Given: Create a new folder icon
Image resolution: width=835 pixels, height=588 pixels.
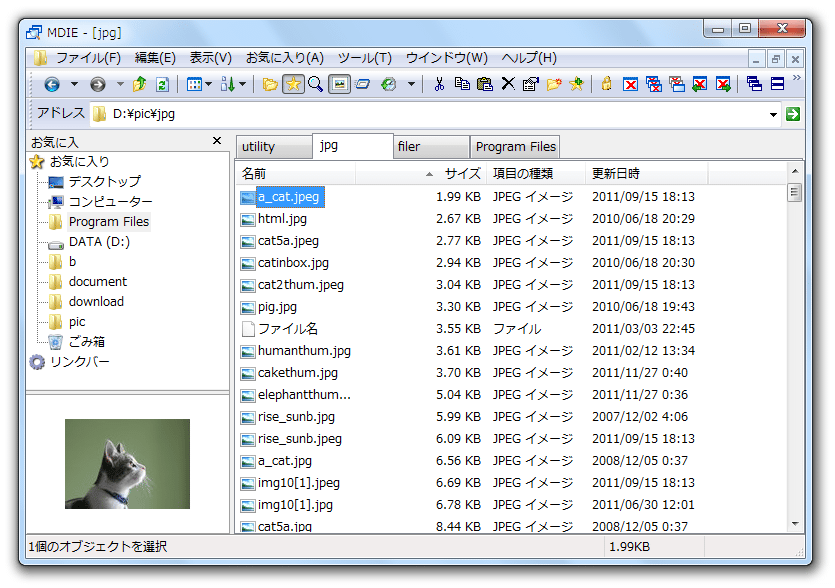Looking at the screenshot, I should click(x=554, y=84).
